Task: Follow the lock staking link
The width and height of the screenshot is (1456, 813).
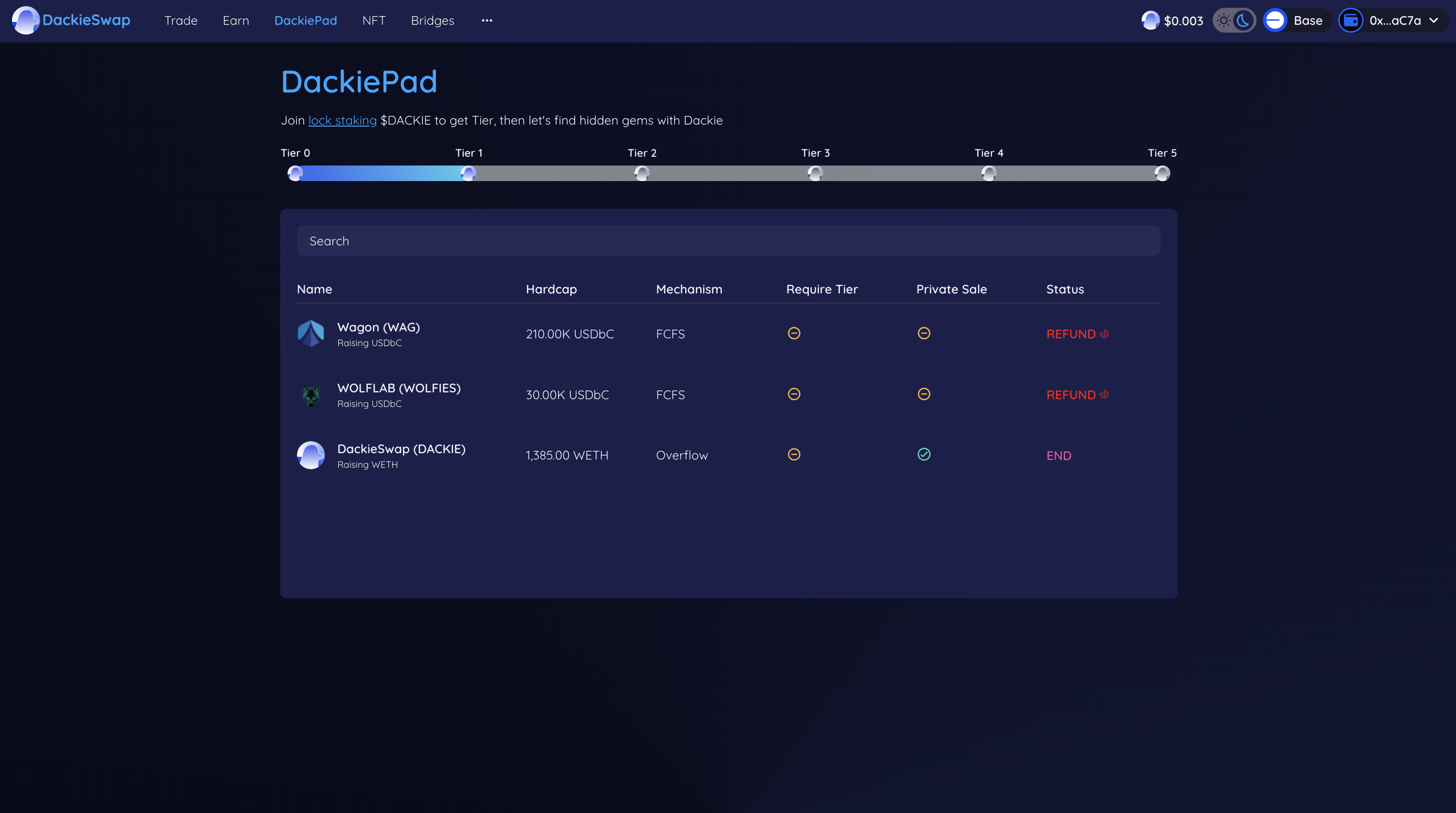Action: click(x=342, y=120)
